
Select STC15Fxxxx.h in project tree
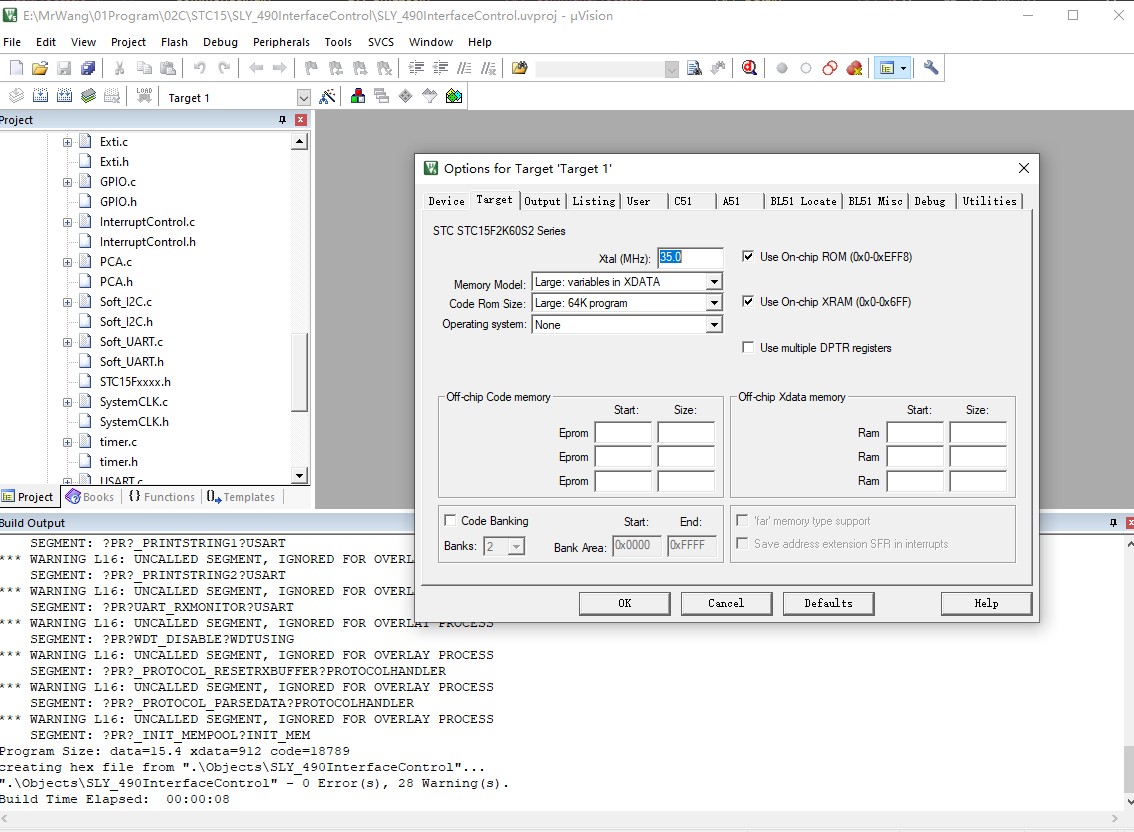click(135, 381)
